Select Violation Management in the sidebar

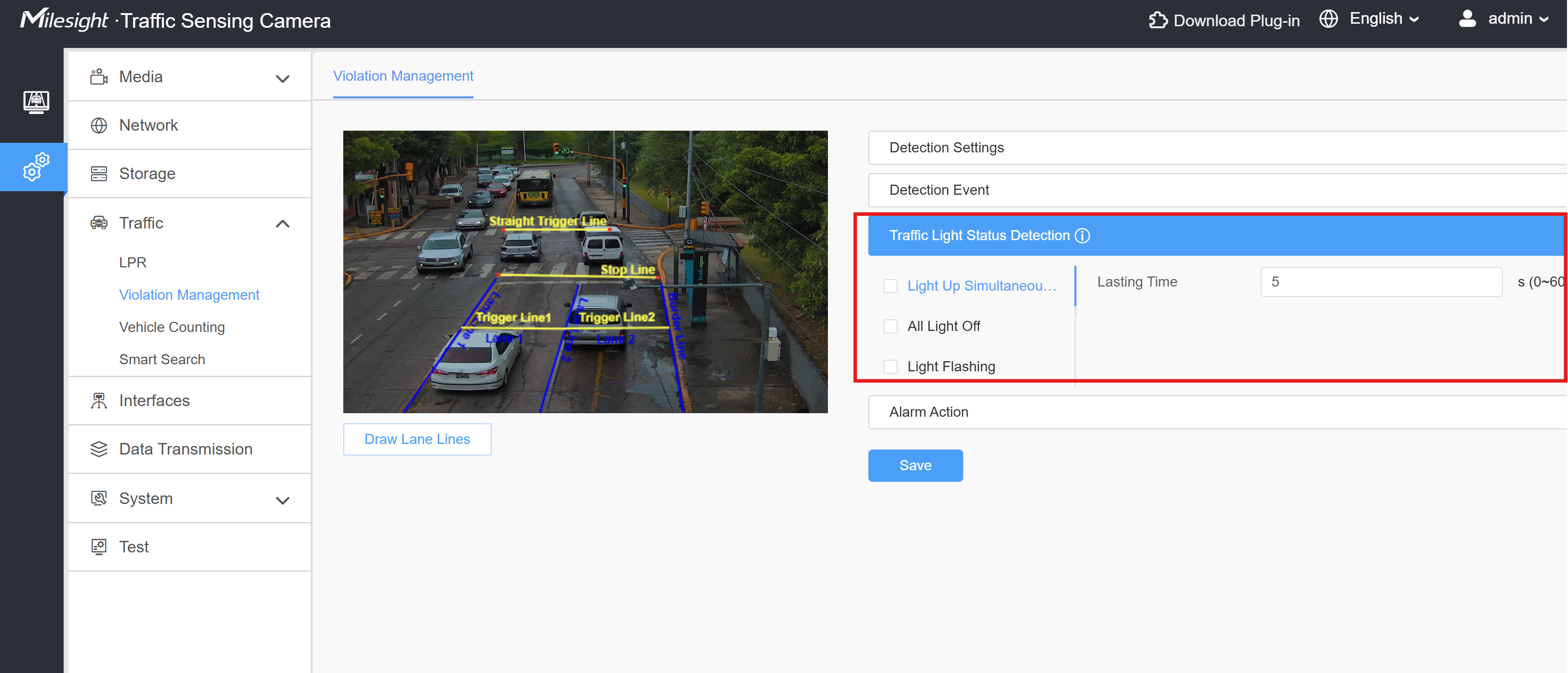(189, 295)
